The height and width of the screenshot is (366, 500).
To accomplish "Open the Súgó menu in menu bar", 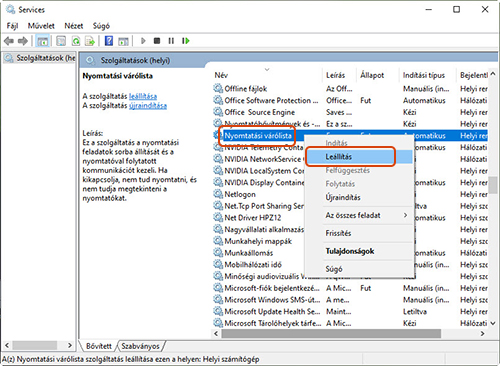I will pos(101,26).
